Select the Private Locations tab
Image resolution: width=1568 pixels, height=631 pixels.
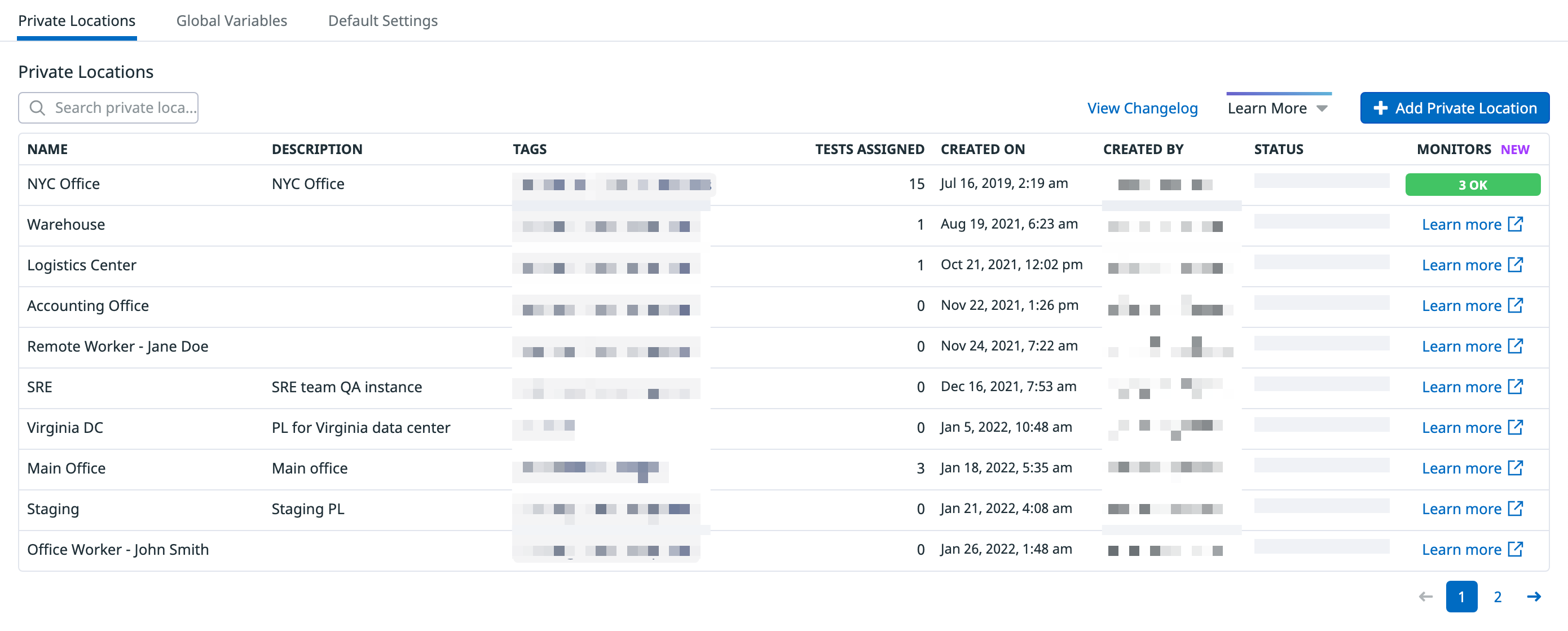[77, 21]
